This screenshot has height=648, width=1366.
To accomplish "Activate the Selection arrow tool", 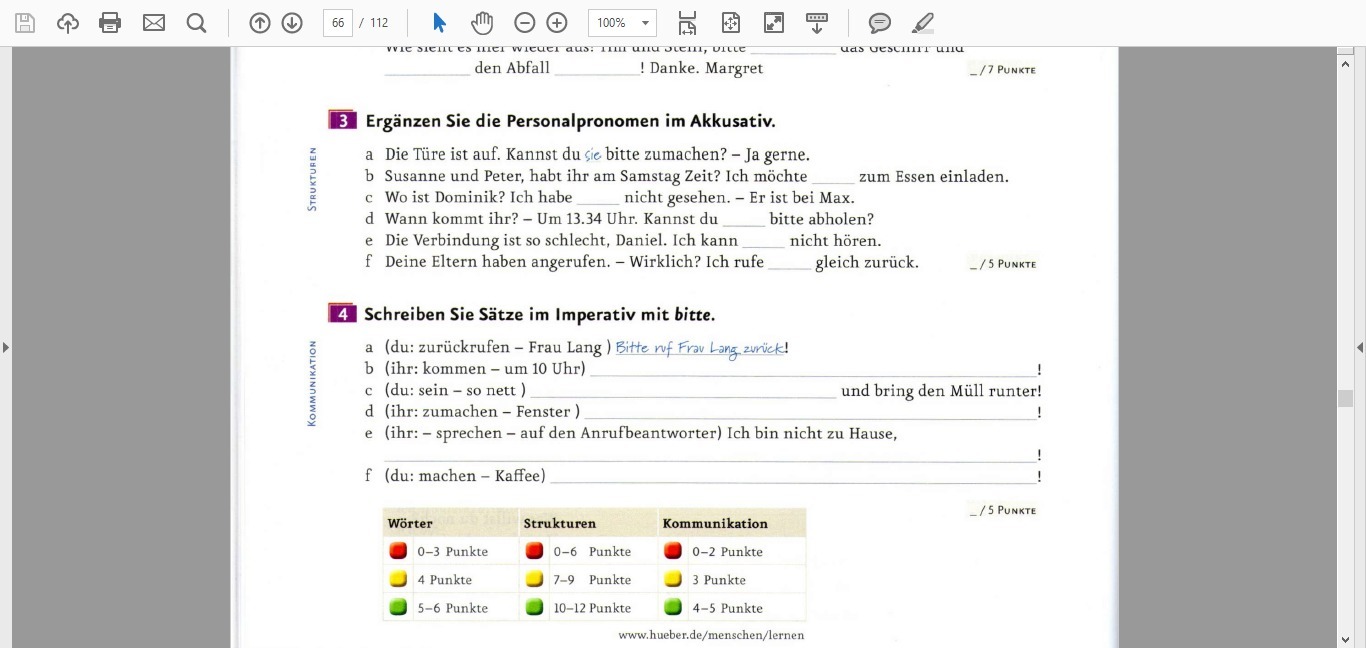I will 439,23.
